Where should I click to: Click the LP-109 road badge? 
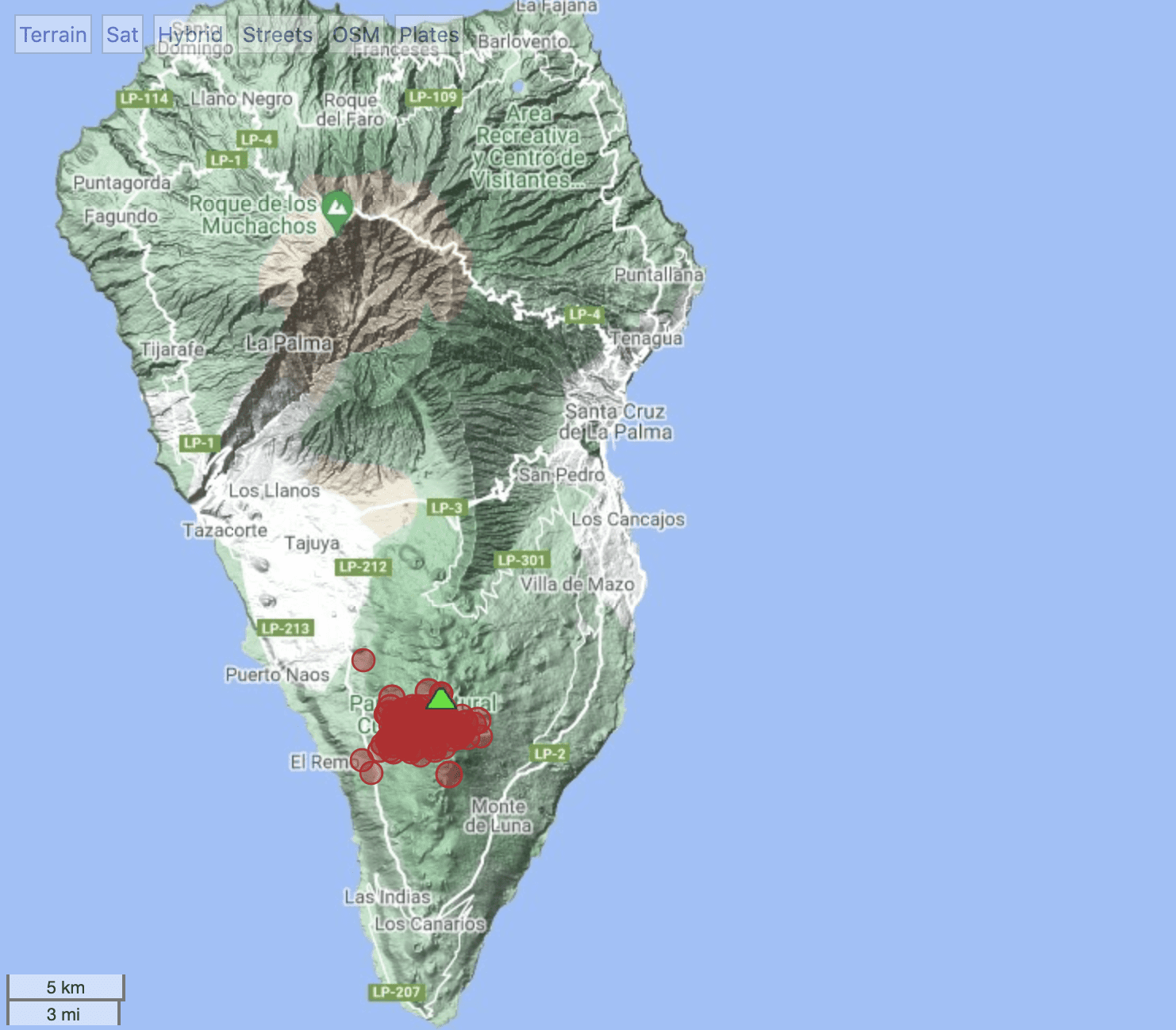click(432, 97)
